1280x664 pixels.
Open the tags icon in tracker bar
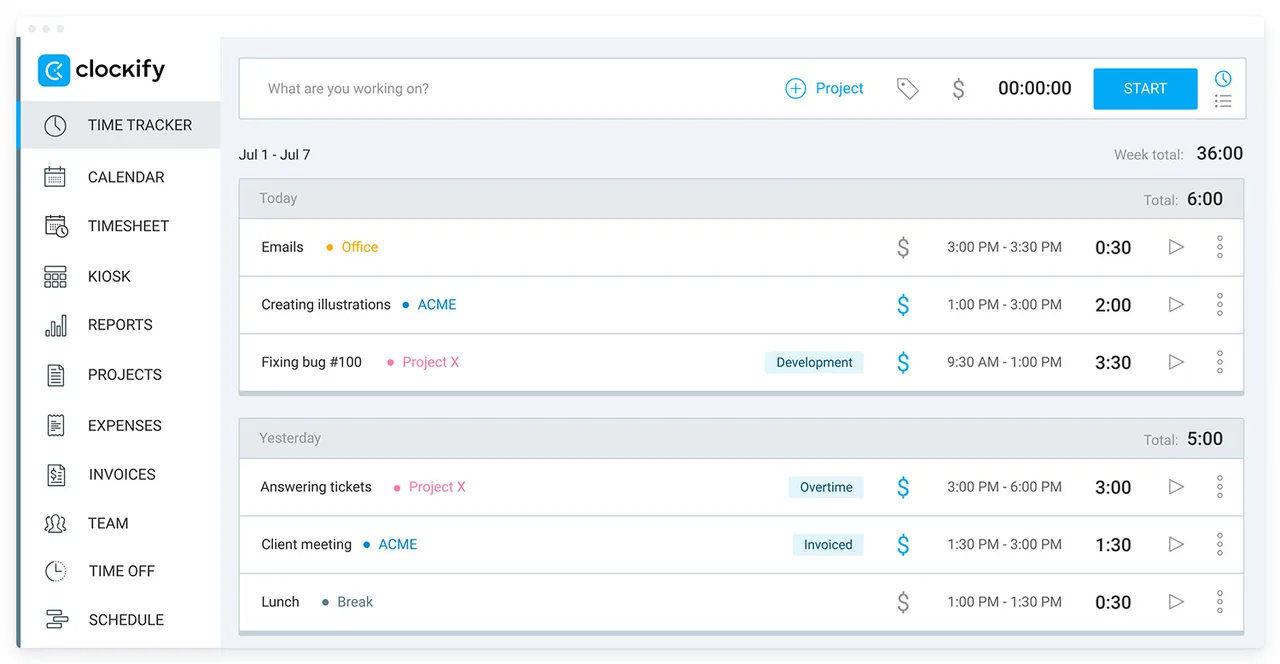[907, 89]
